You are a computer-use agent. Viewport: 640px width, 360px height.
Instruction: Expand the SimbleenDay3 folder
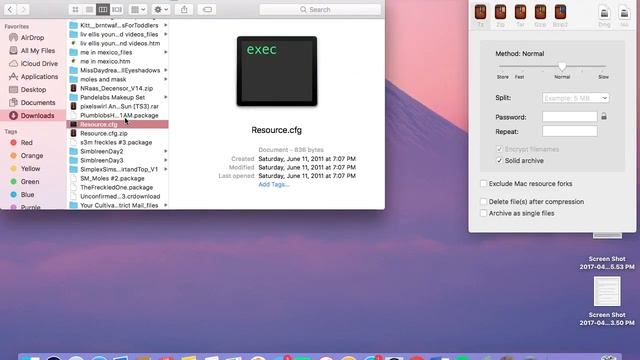[x=166, y=160]
